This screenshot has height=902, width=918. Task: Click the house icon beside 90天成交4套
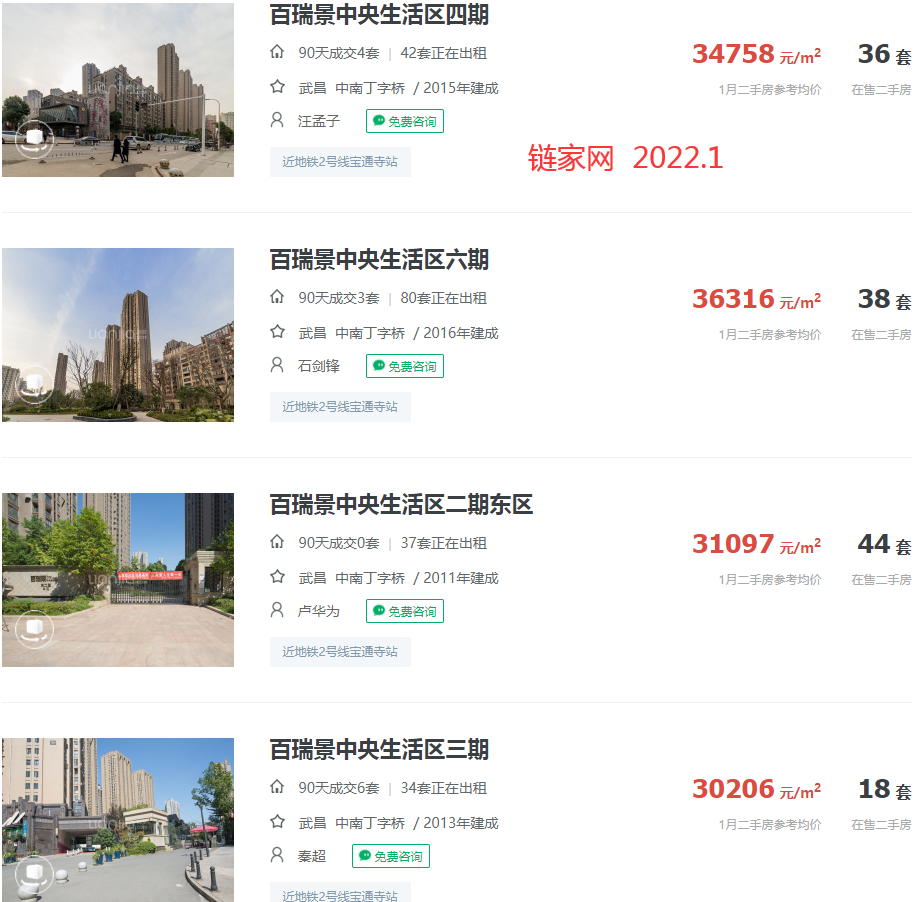277,52
